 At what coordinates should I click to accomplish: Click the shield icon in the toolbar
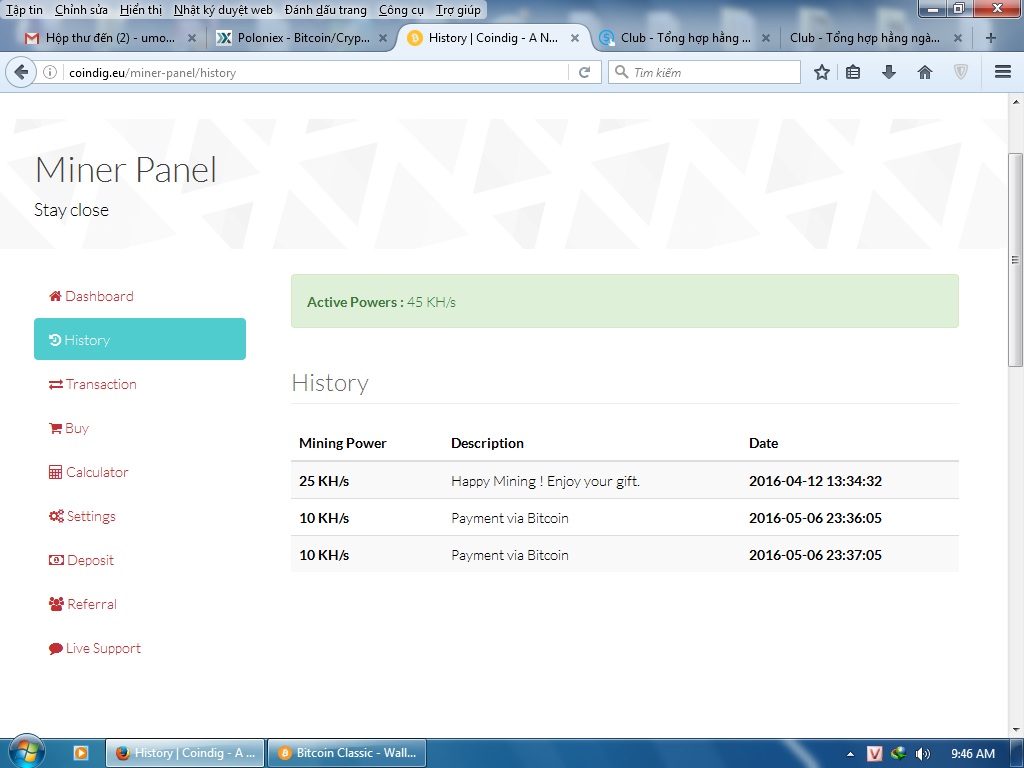(961, 72)
